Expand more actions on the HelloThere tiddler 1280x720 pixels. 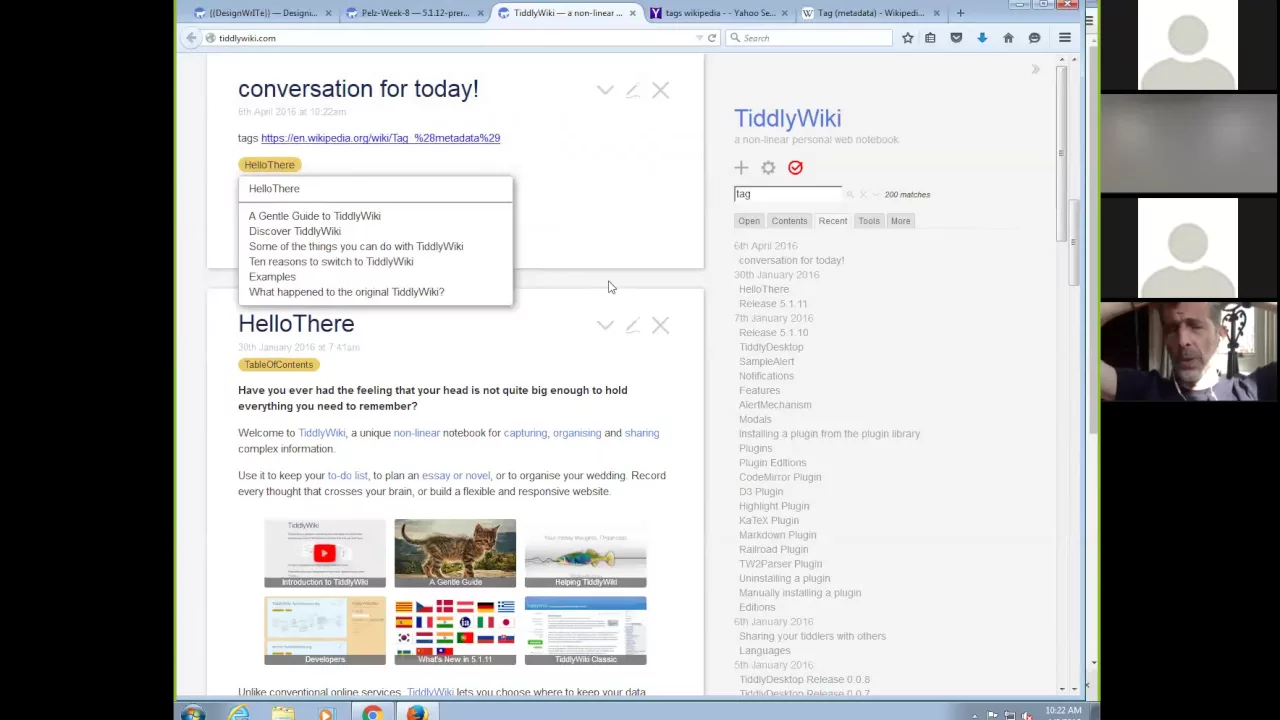point(605,325)
